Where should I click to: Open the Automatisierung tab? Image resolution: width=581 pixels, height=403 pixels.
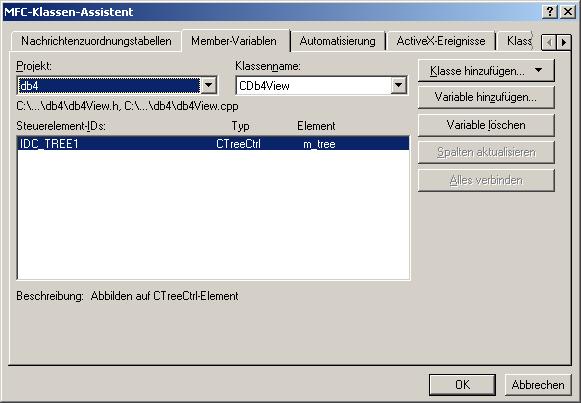click(338, 41)
